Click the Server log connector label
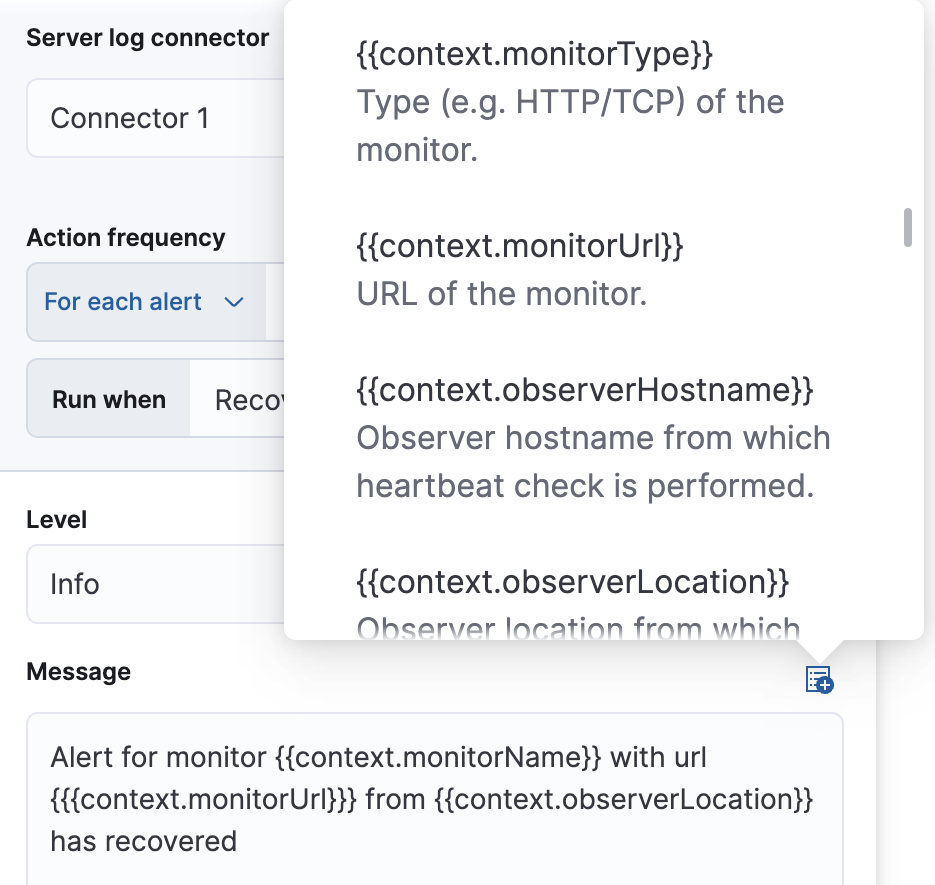The height and width of the screenshot is (885, 935). (147, 37)
